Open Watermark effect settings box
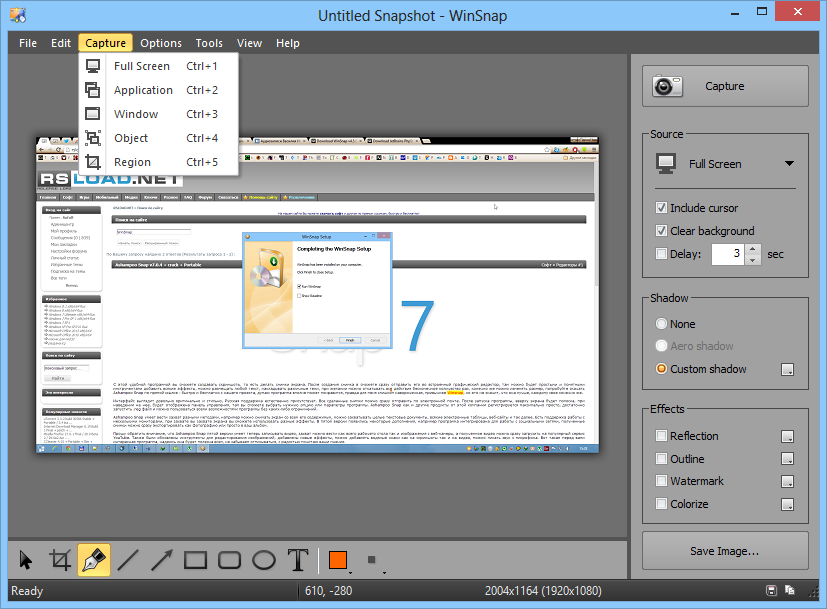 [x=787, y=481]
